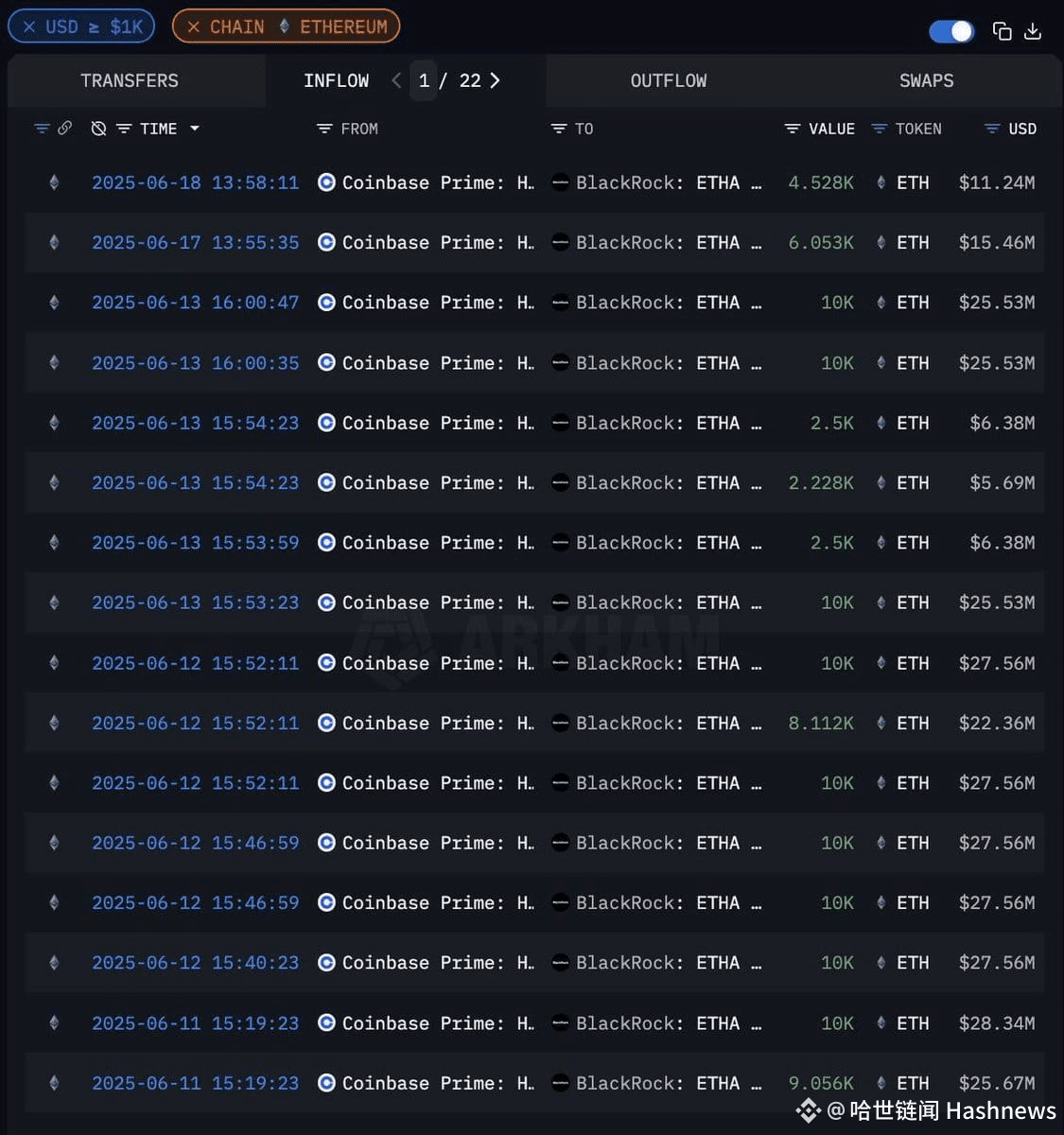Viewport: 1064px width, 1135px height.
Task: Click ETH token icon in $11.24M row
Action: coord(881,183)
